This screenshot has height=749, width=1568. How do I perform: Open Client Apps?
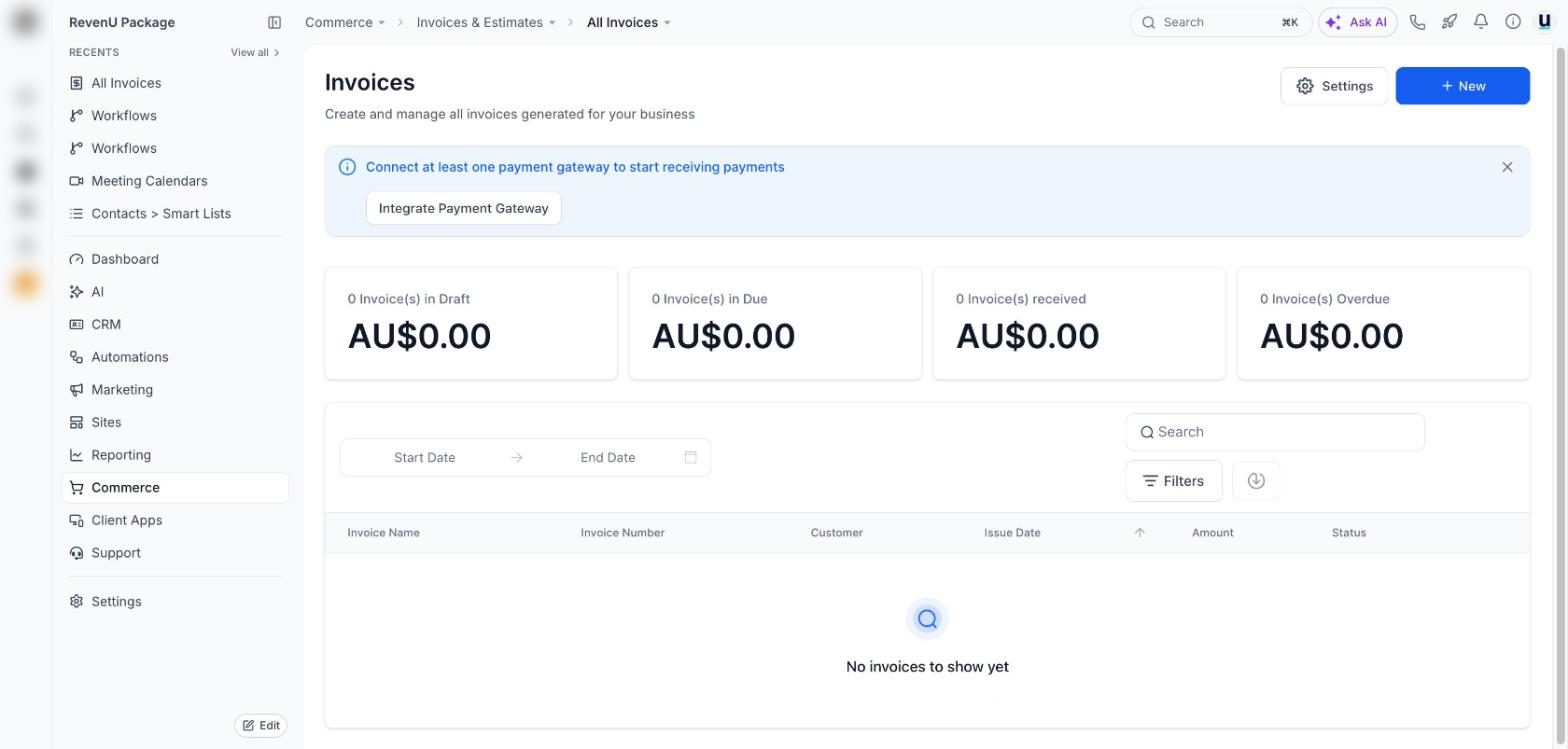[175, 520]
